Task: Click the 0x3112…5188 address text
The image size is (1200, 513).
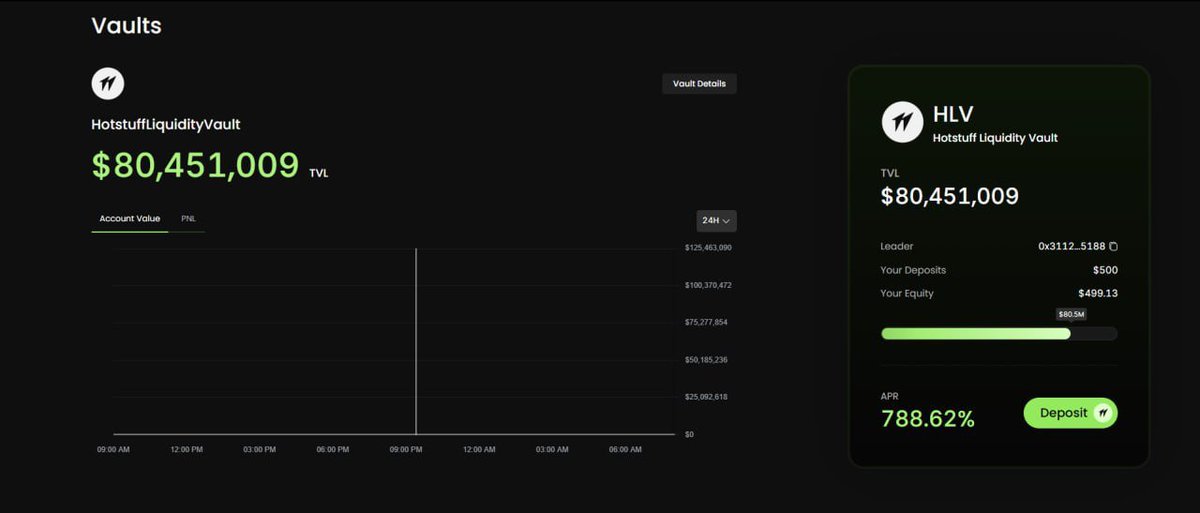Action: 1072,246
